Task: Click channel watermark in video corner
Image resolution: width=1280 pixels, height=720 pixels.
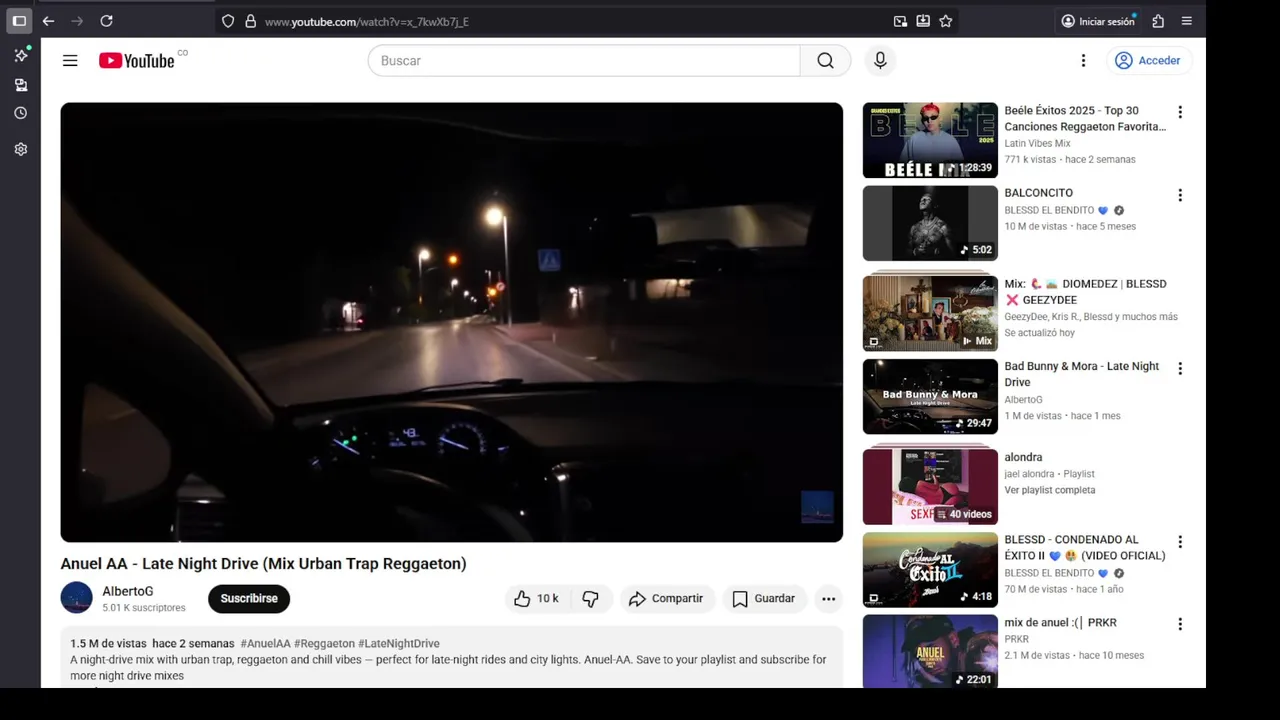Action: [x=817, y=507]
